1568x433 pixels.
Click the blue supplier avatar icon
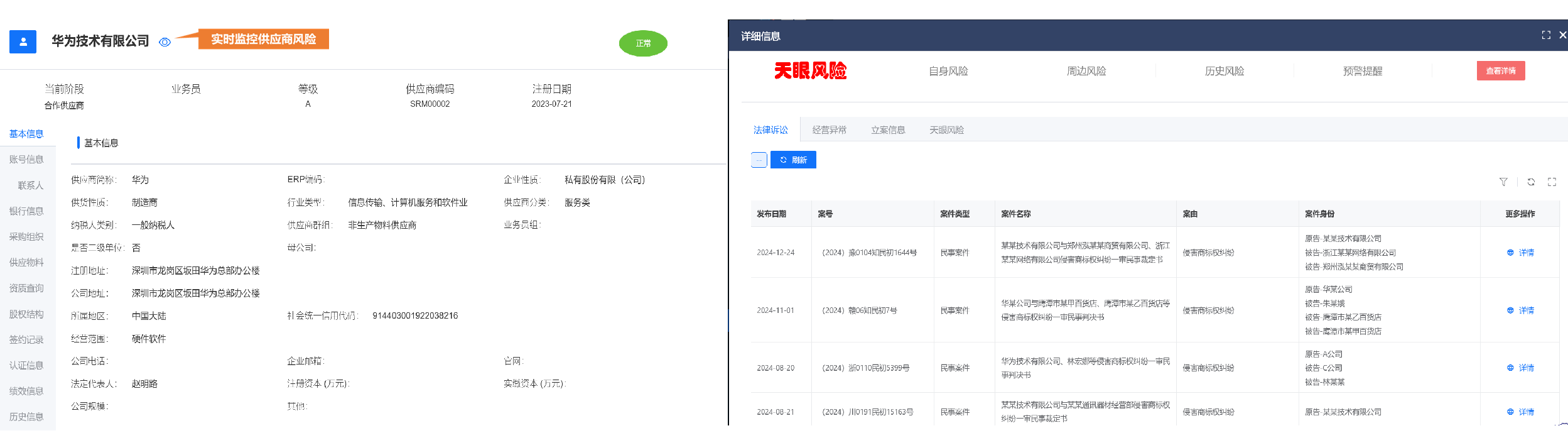(x=23, y=41)
